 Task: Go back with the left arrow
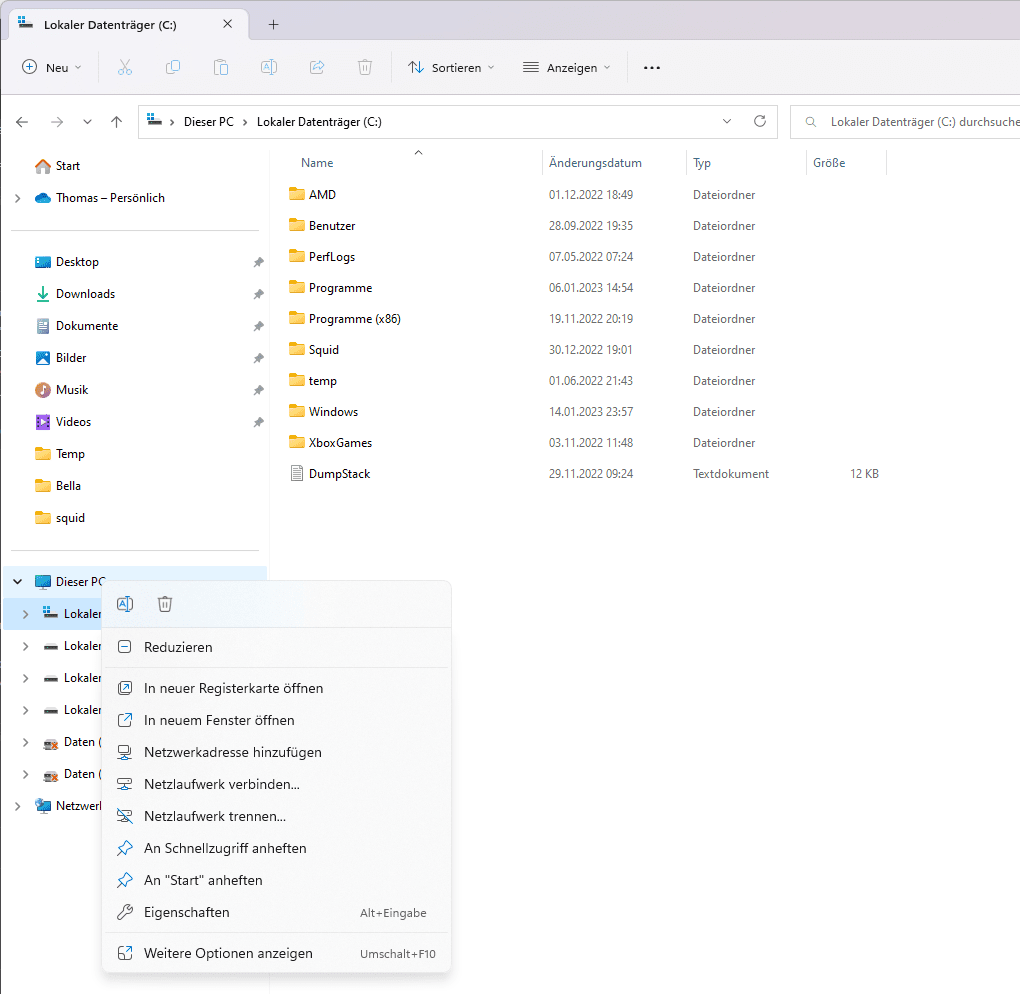22,122
